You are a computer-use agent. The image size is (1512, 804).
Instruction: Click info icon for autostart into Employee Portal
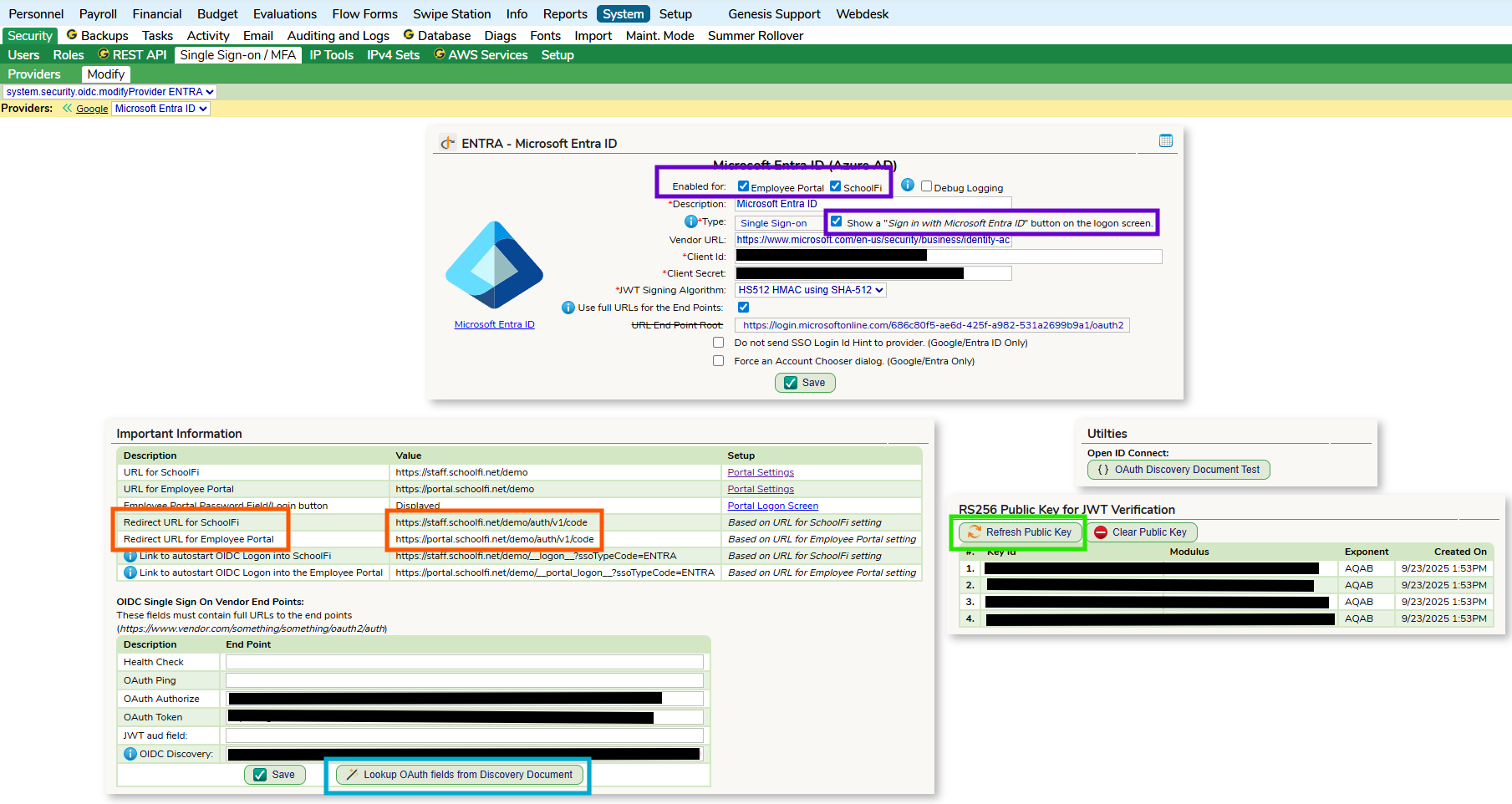(x=130, y=572)
